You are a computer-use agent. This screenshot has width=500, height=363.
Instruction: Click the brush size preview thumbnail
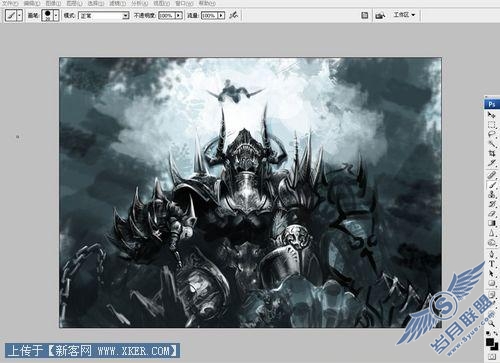[48, 15]
